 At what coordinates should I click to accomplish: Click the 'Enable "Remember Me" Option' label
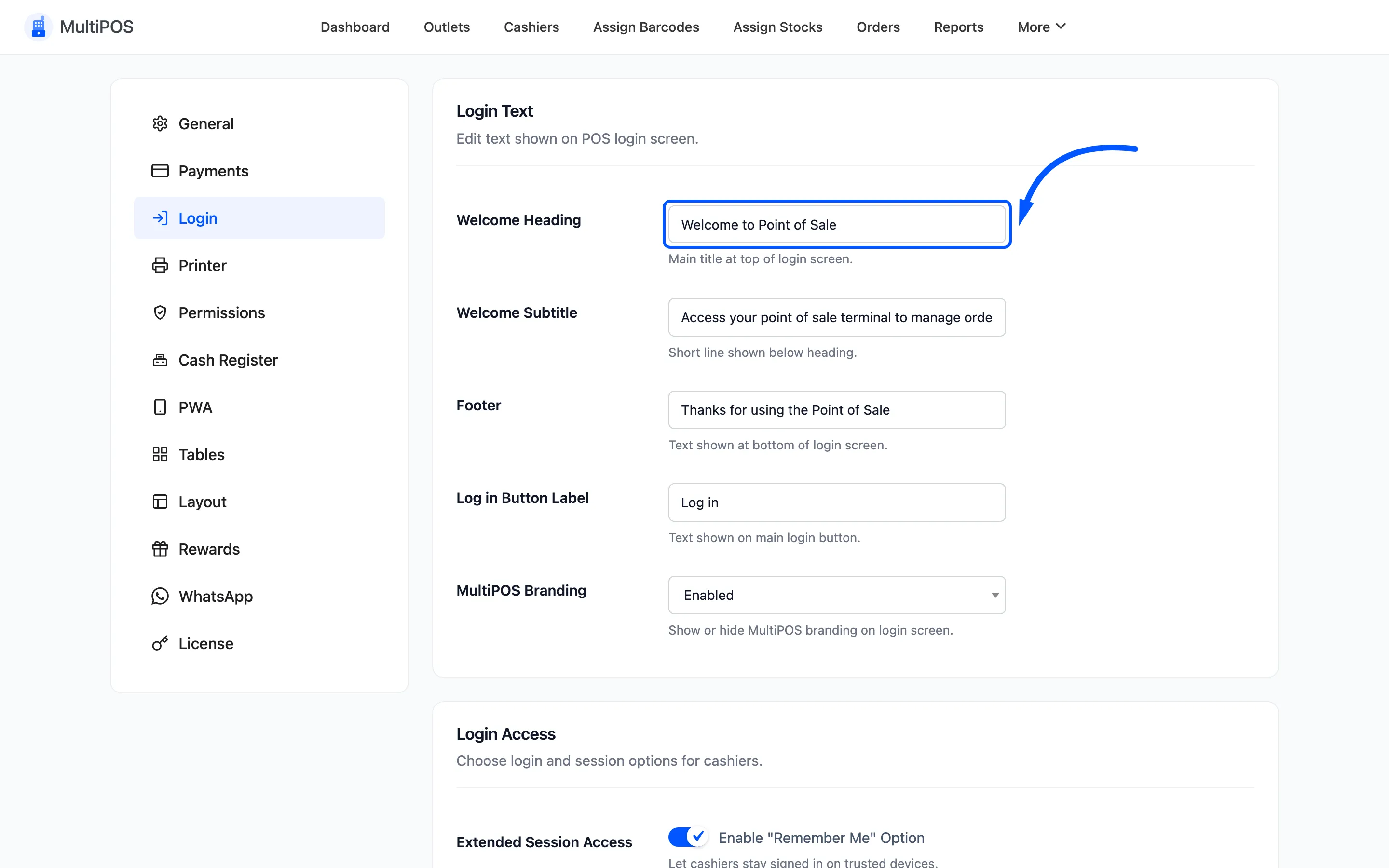click(821, 838)
